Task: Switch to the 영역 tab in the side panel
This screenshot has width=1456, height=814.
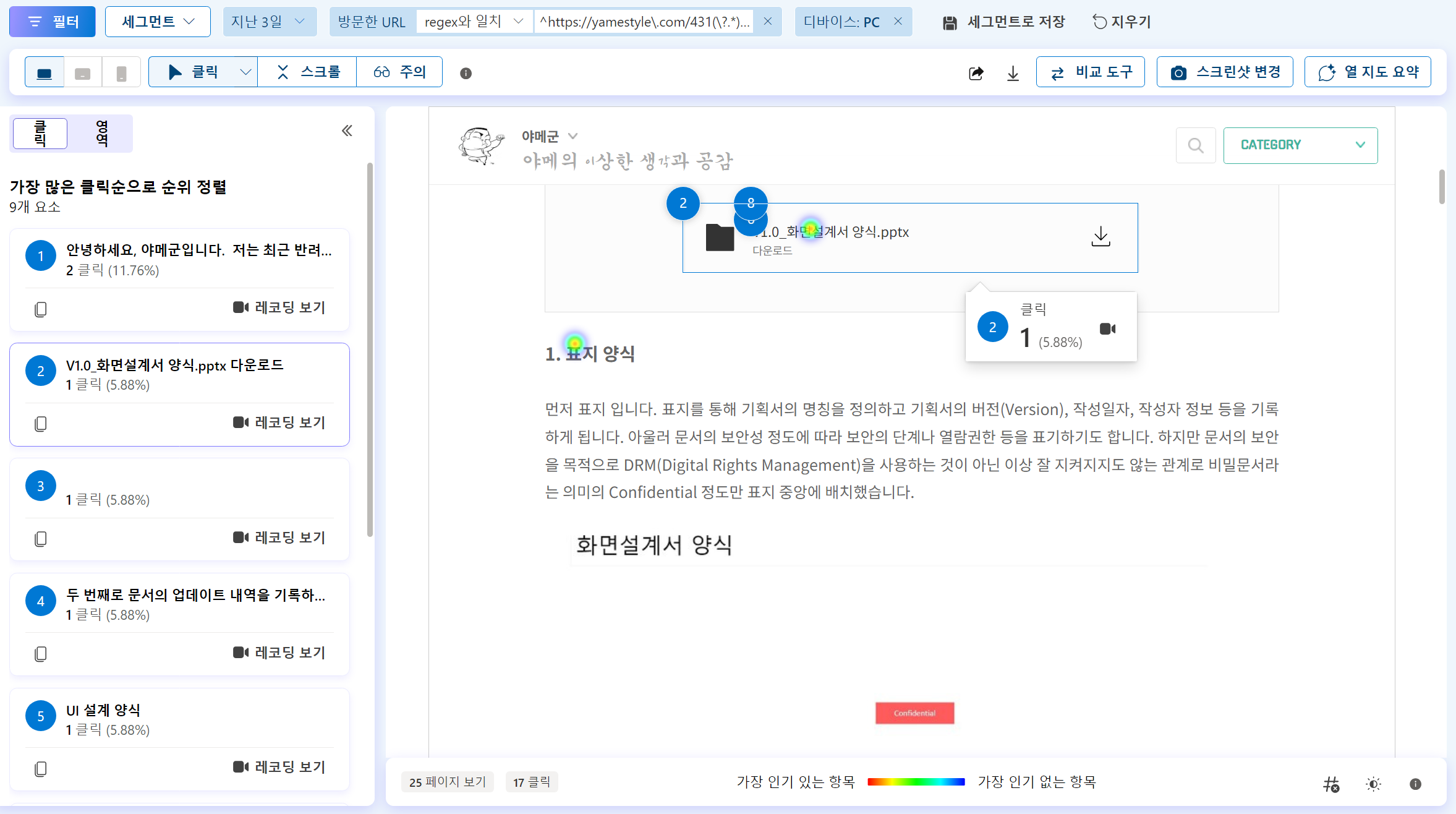Action: coord(102,133)
